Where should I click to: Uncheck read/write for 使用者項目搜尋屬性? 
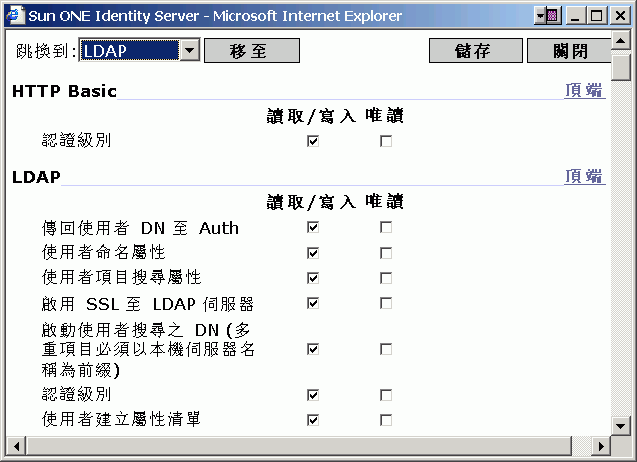(x=313, y=278)
